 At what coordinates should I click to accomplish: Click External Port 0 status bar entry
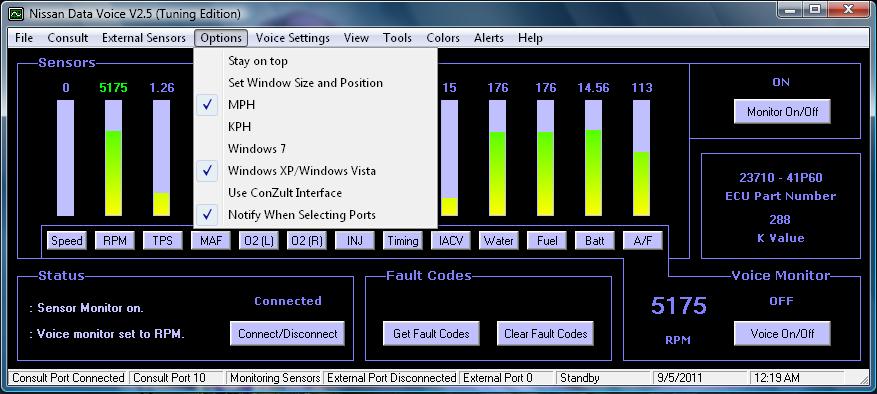coord(507,378)
